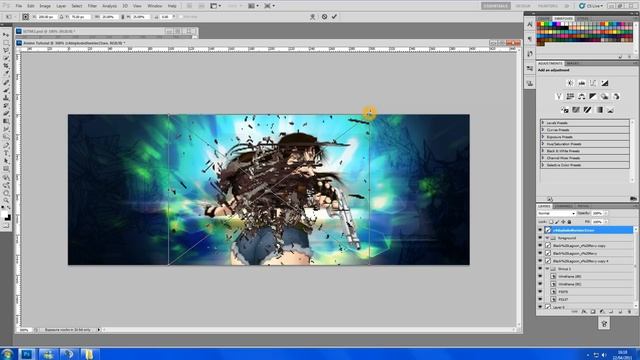
Task: Expand Levels Presets list
Action: 543,122
